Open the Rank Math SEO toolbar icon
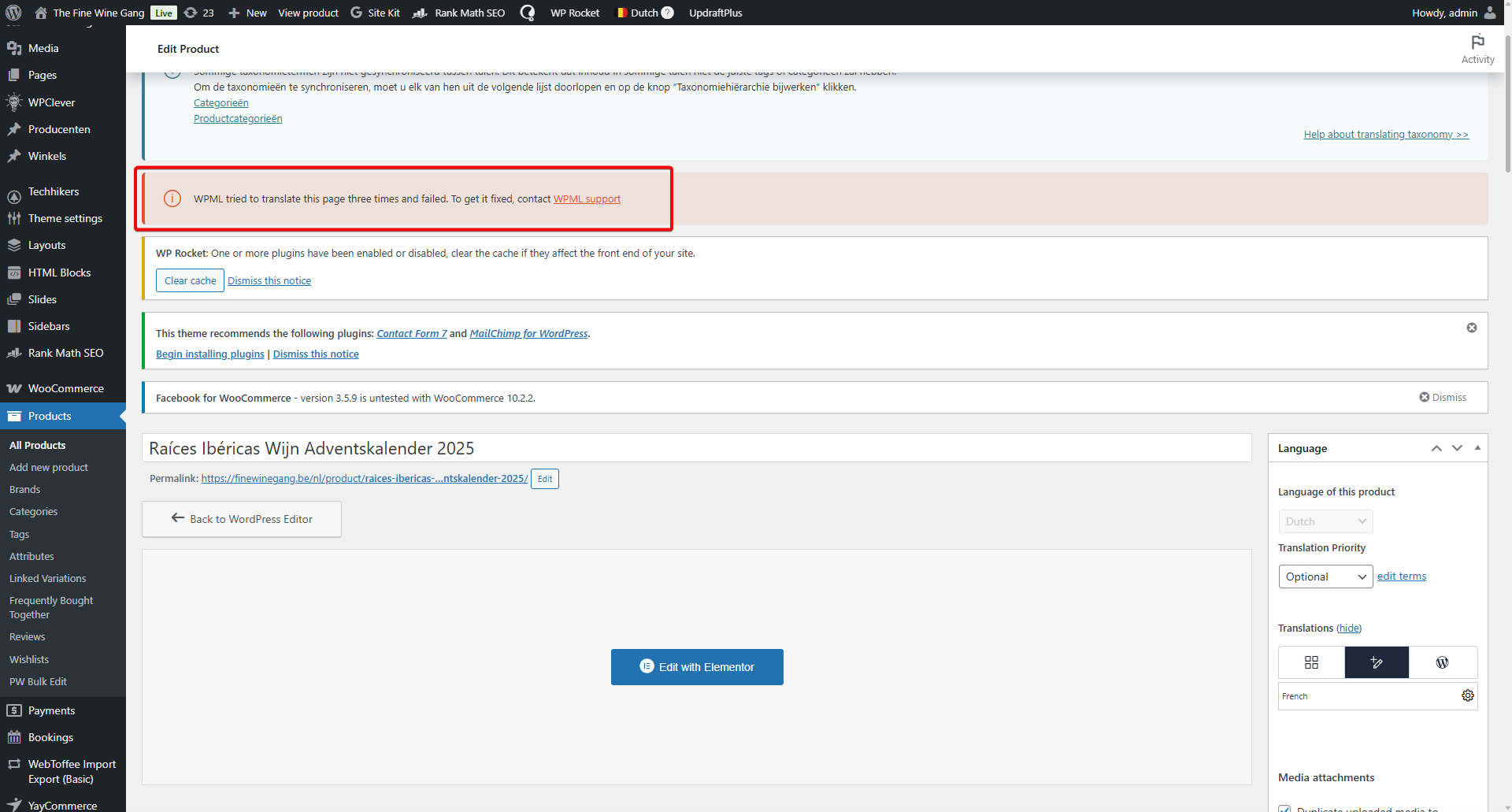Screen dimensions: 1512x812 [421, 13]
